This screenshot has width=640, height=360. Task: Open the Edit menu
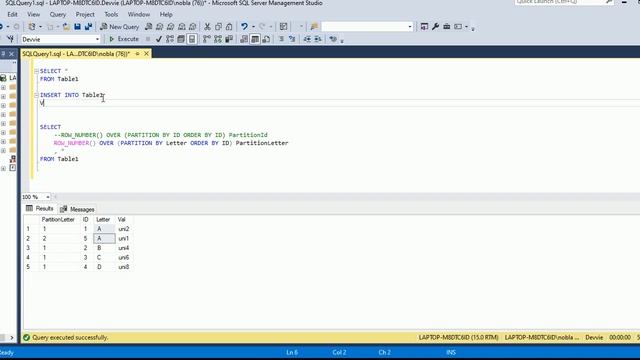tap(12, 14)
